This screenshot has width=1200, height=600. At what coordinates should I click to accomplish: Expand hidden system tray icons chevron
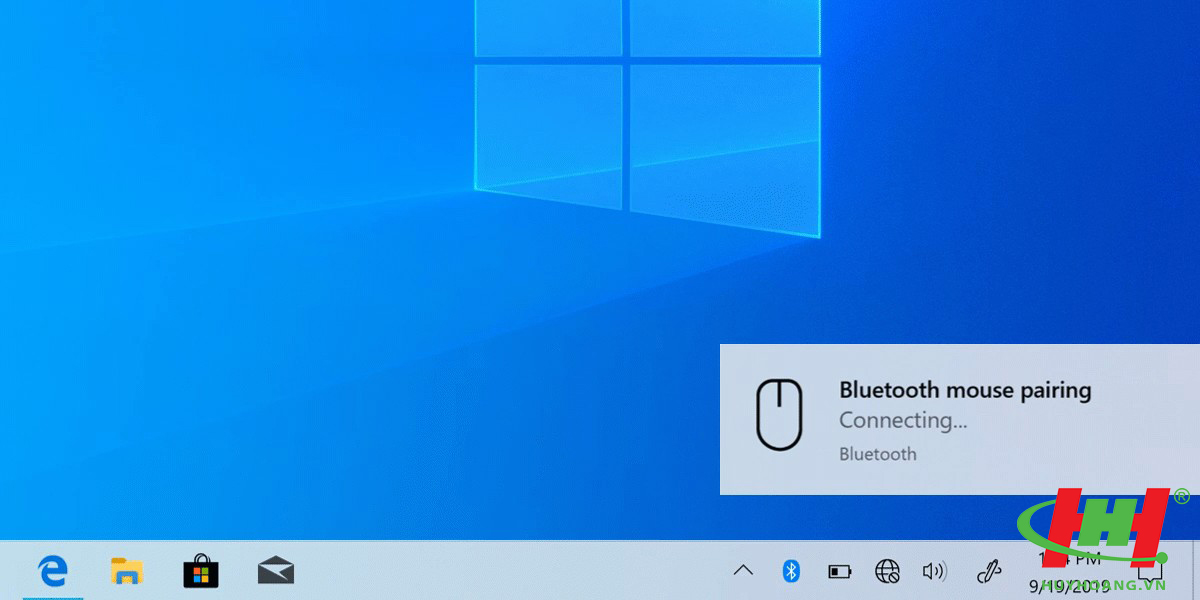point(743,571)
